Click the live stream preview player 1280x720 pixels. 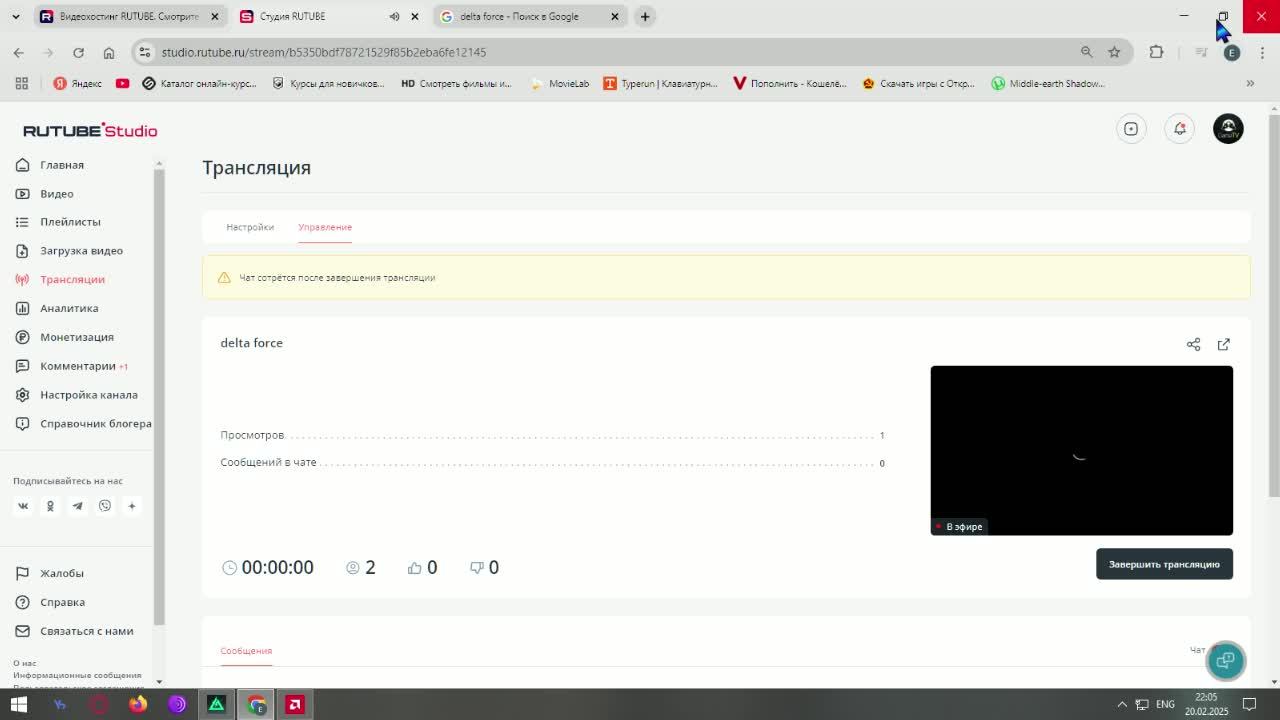point(1081,450)
